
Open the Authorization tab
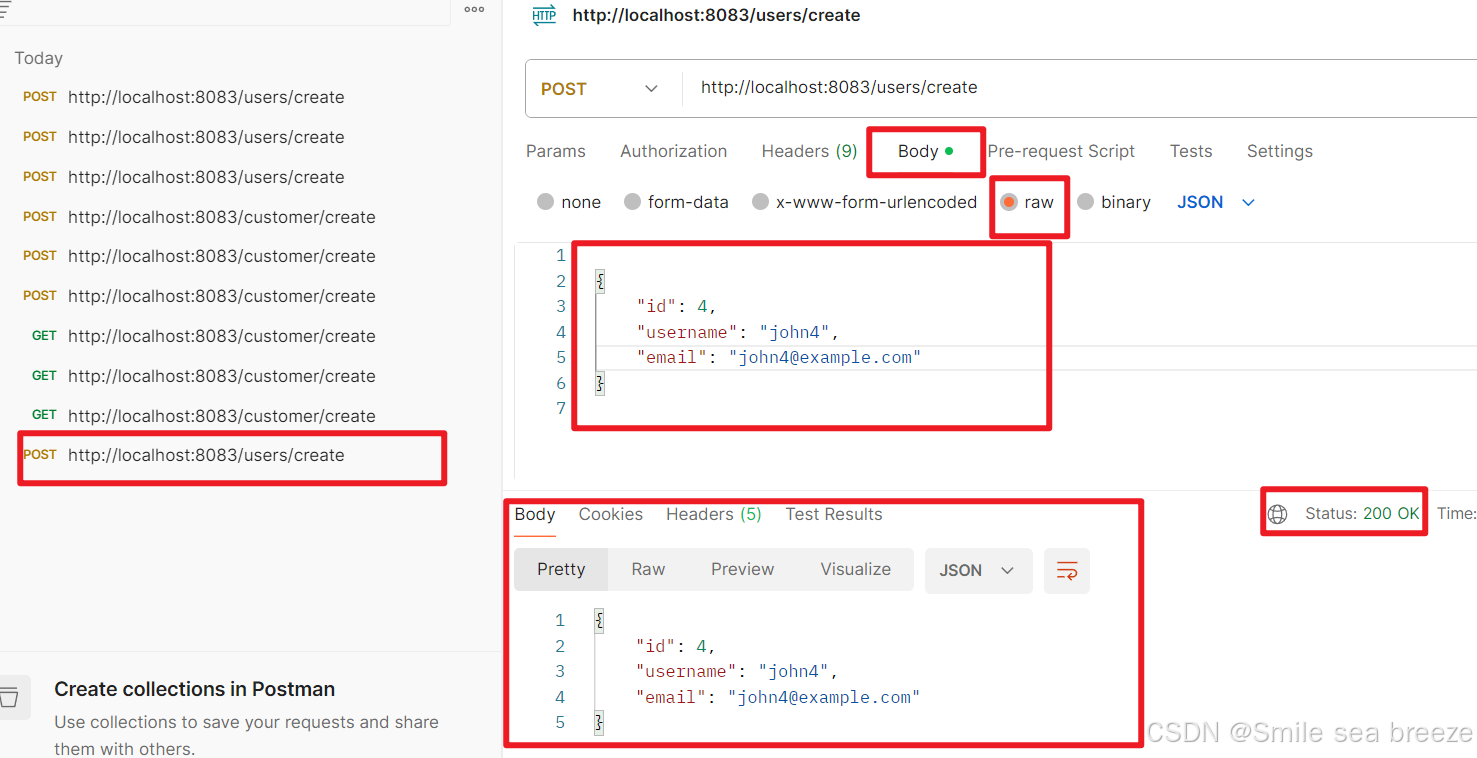(674, 151)
